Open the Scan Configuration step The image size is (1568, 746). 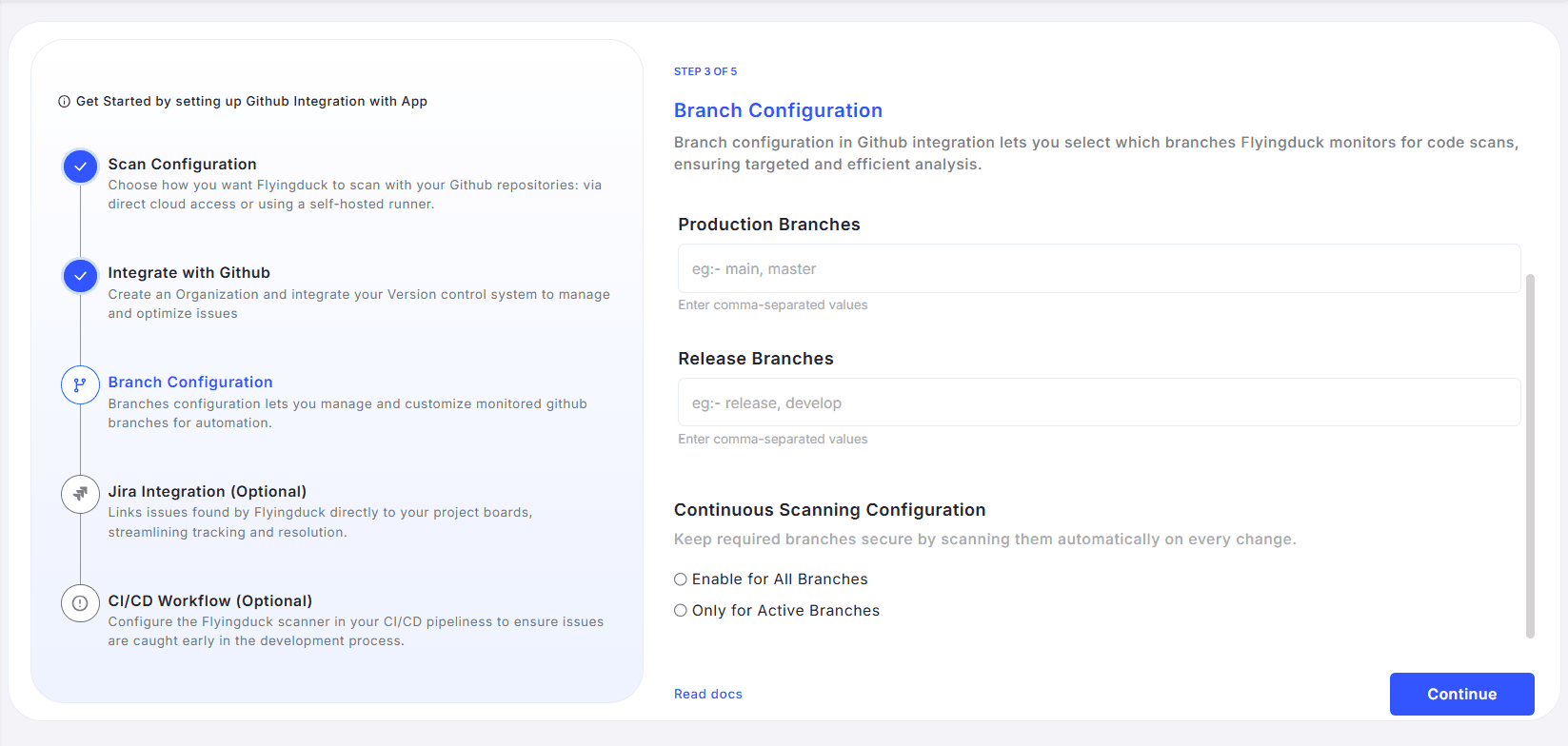[x=182, y=164]
